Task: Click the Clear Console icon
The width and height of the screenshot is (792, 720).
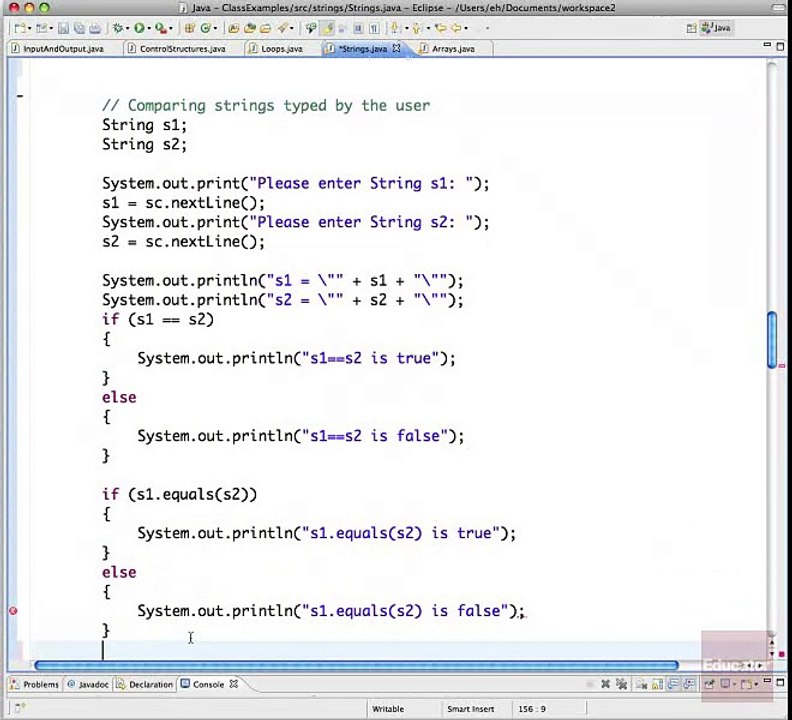Action: [641, 685]
